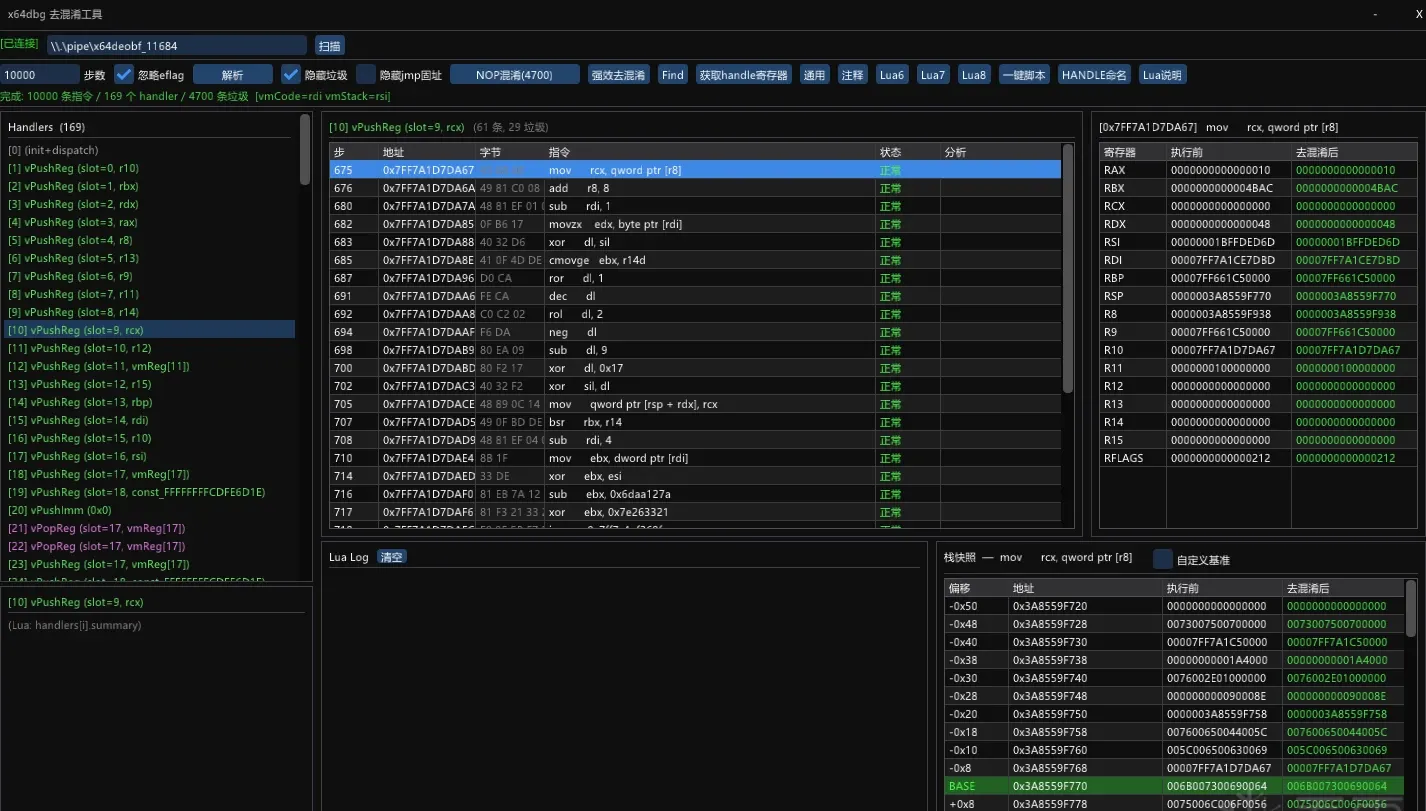This screenshot has height=811, width=1426.
Task: Click the 扫描 button
Action: [x=329, y=46]
